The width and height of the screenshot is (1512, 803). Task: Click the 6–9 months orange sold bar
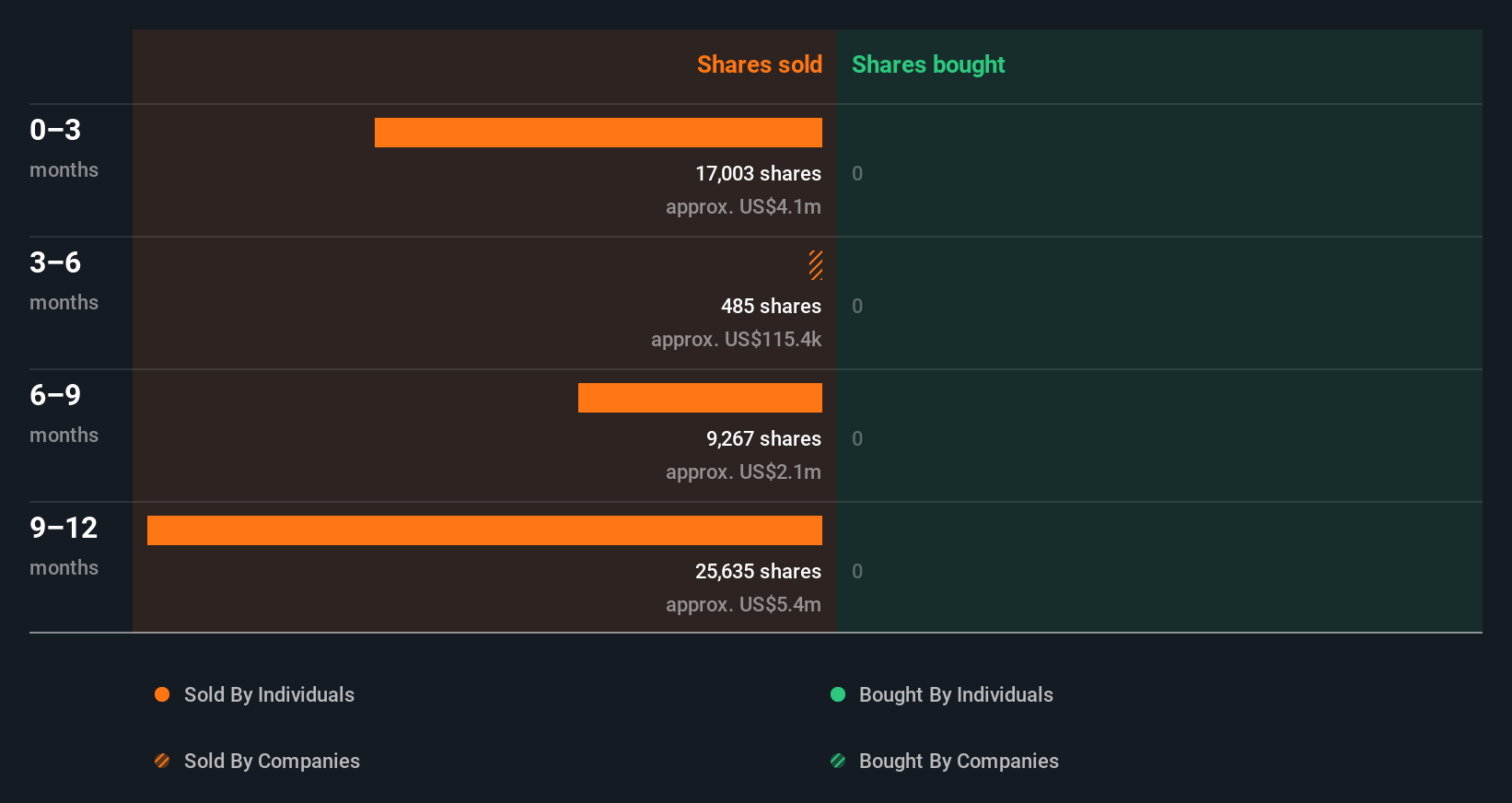click(x=700, y=398)
